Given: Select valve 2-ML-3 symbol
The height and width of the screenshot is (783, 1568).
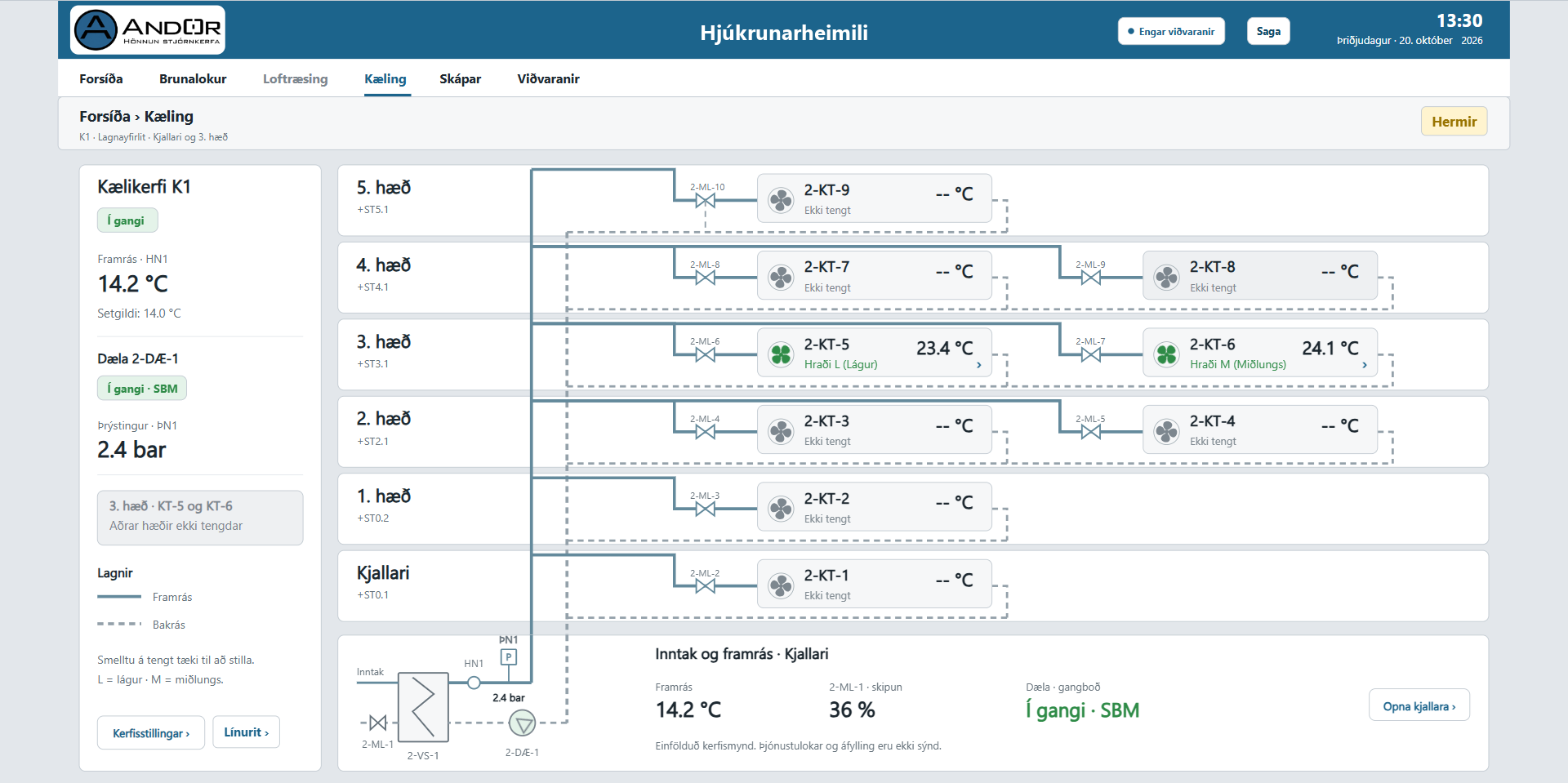Looking at the screenshot, I should 706,509.
